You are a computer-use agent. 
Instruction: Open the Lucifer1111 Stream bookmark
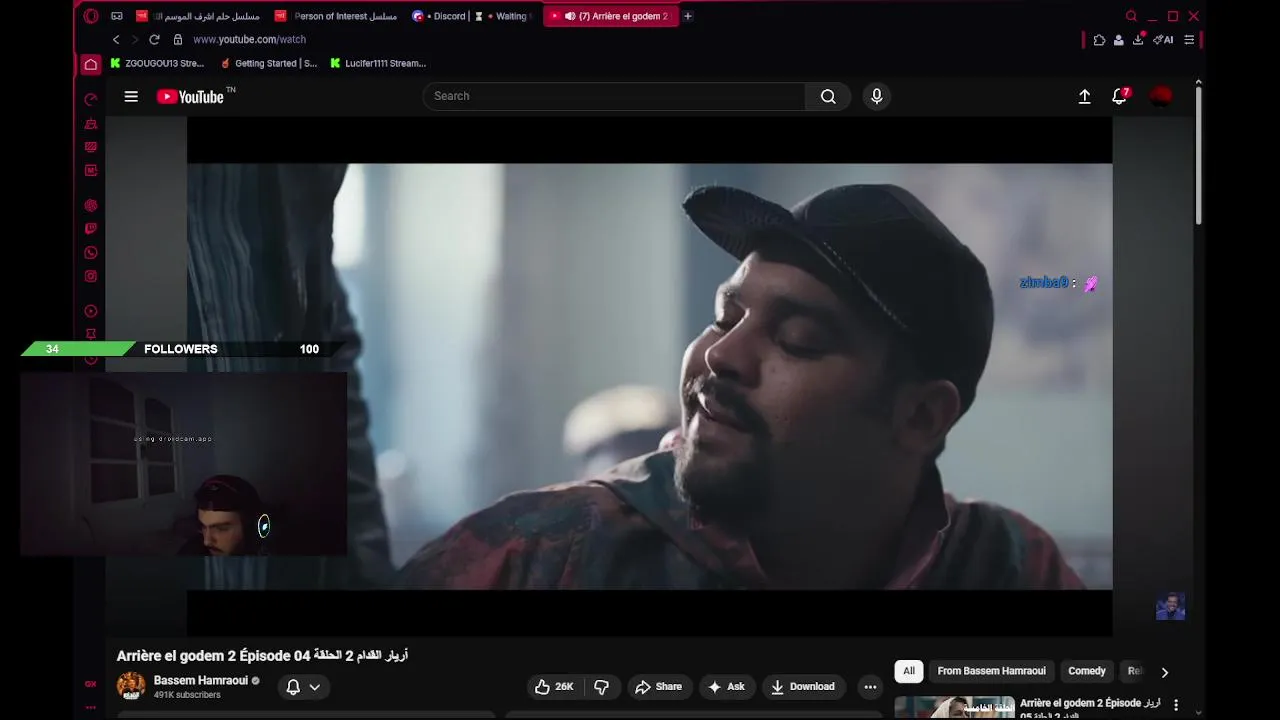(x=378, y=63)
